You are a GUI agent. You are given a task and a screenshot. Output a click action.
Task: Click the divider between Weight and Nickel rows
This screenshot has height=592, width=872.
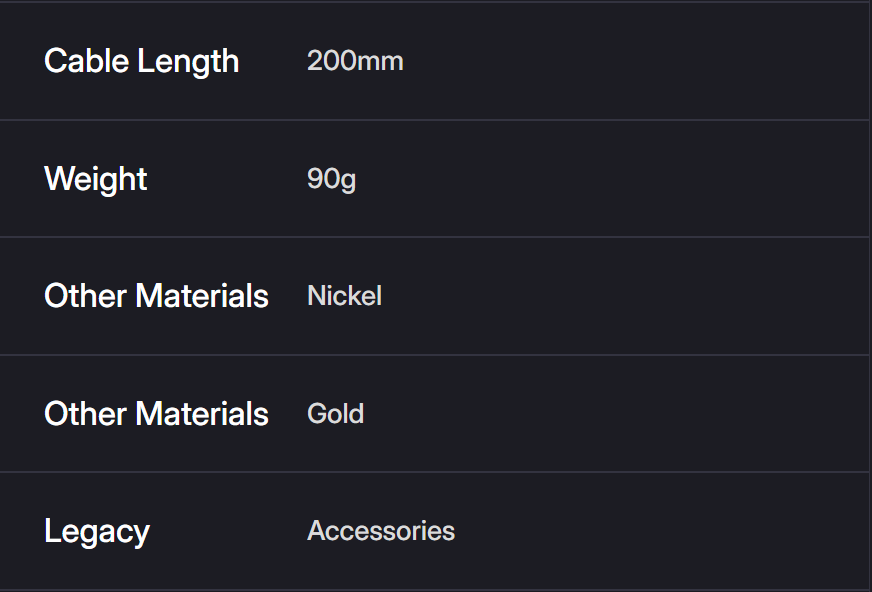(435, 237)
